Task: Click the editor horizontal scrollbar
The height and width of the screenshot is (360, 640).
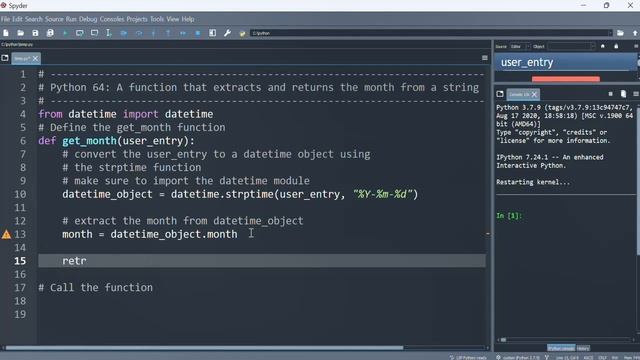Action: click(204, 348)
